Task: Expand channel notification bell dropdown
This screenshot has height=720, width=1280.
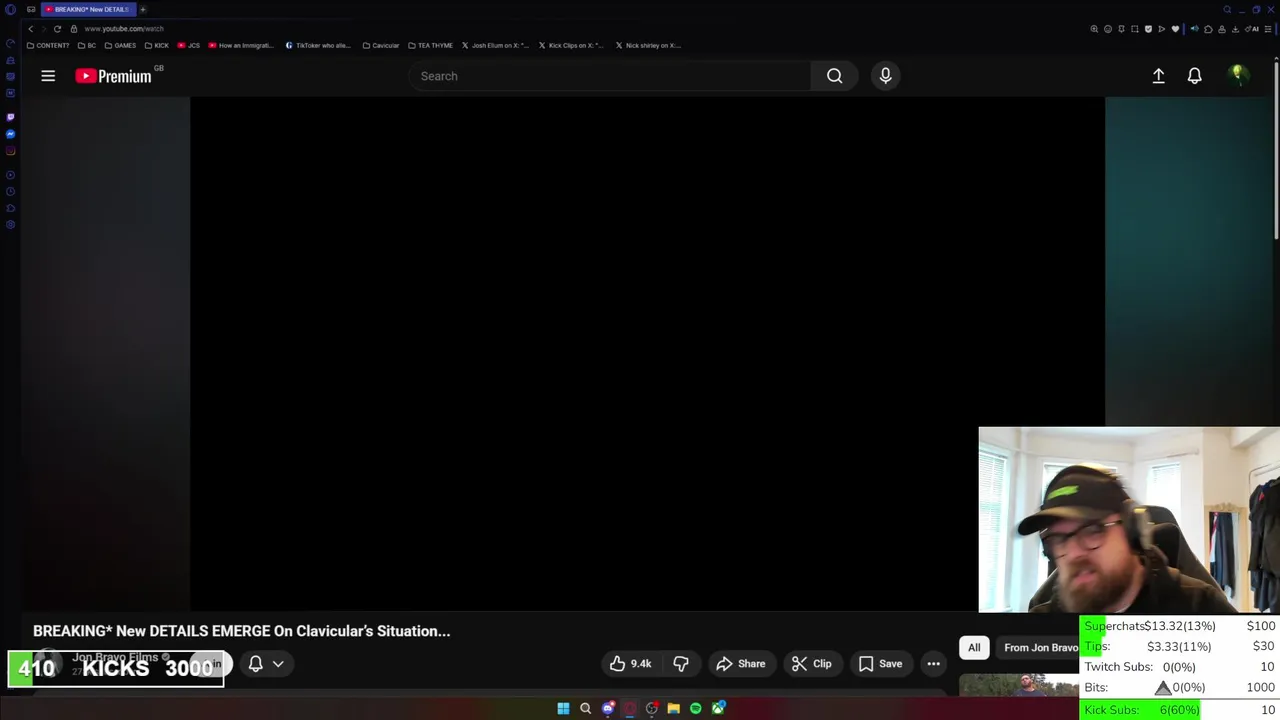Action: [x=266, y=664]
